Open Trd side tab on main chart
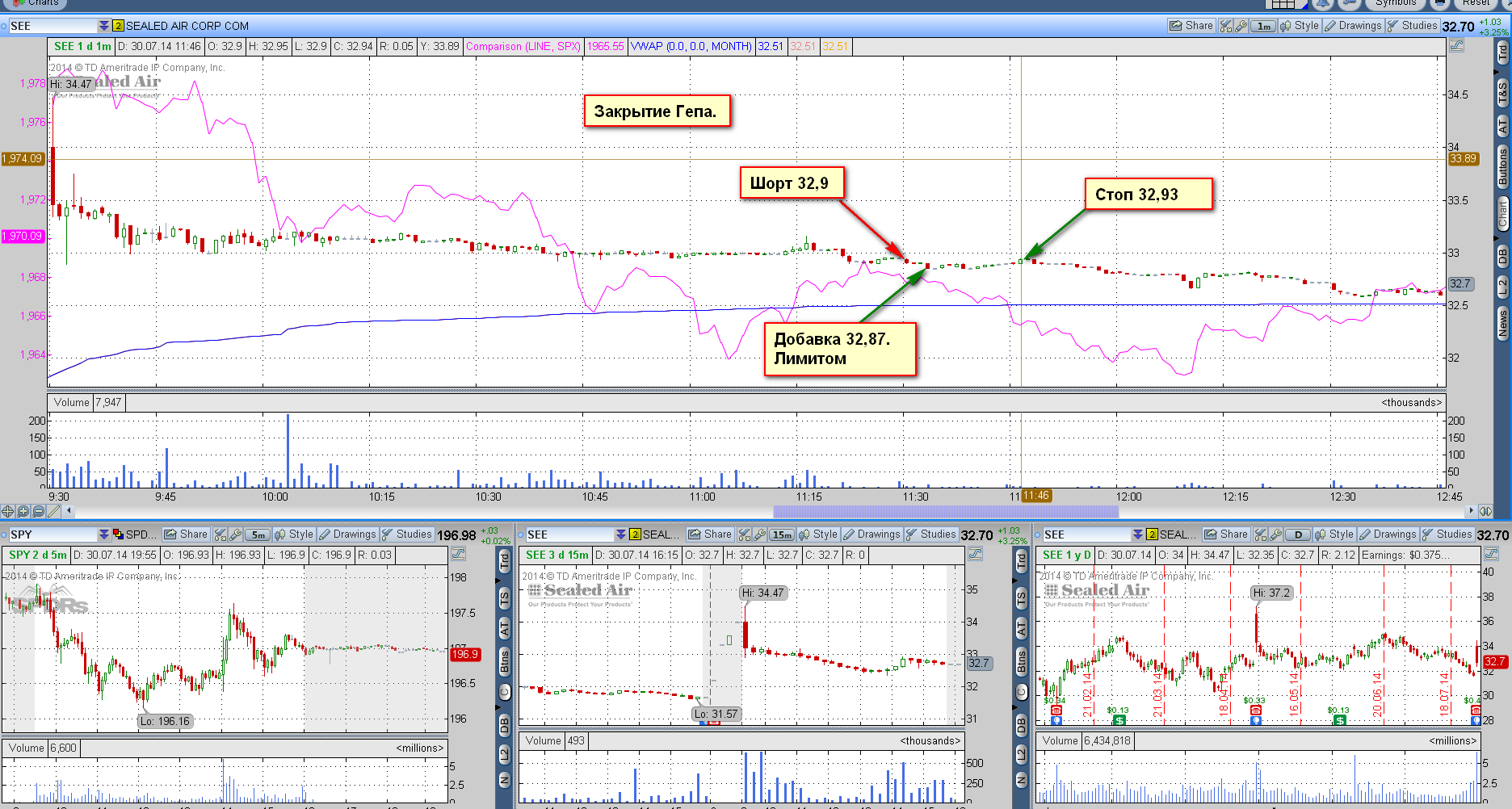Screen dimensions: 1512x809 tap(1502, 53)
